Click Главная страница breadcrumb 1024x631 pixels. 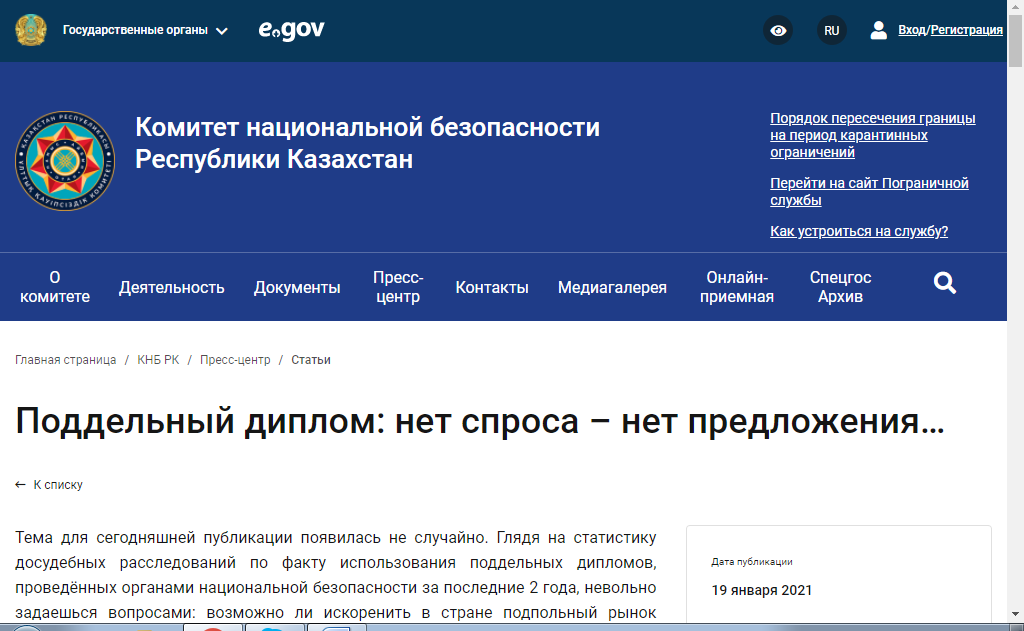pos(66,360)
